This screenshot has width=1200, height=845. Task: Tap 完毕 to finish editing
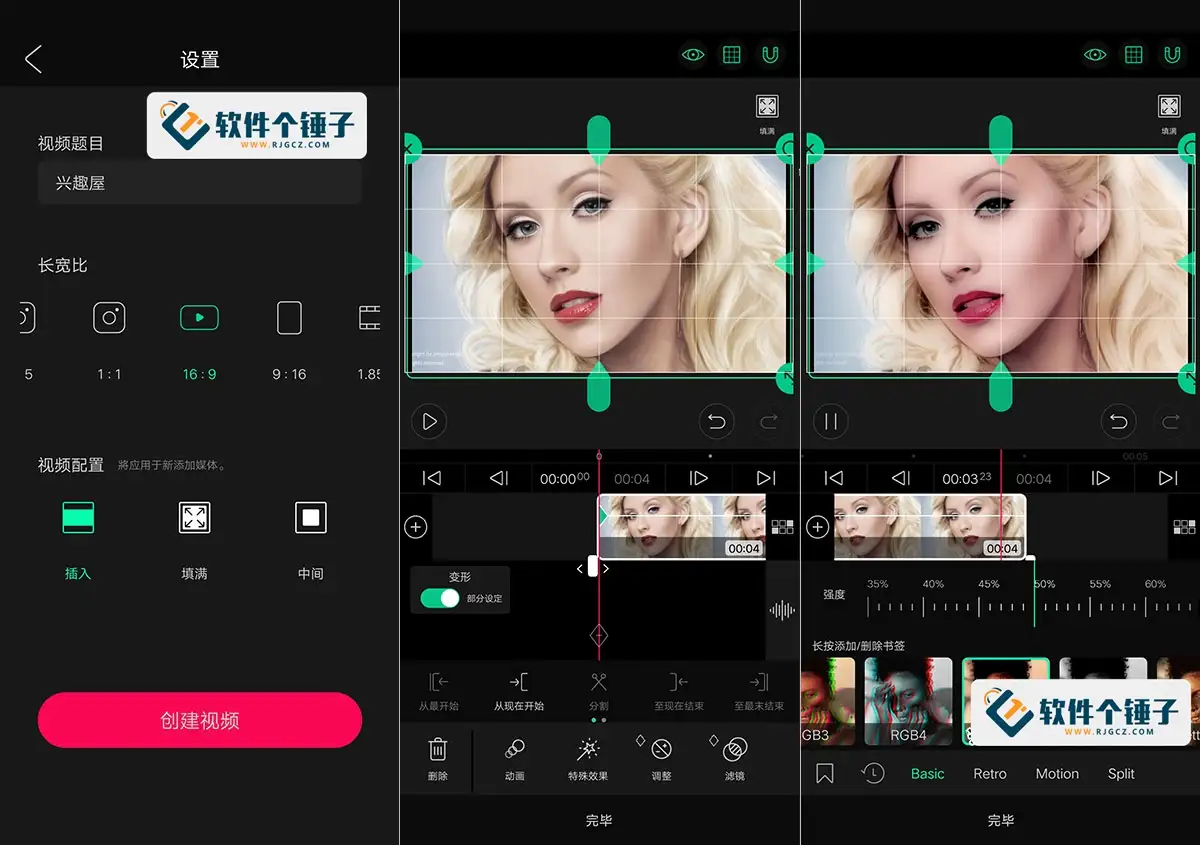[x=600, y=820]
